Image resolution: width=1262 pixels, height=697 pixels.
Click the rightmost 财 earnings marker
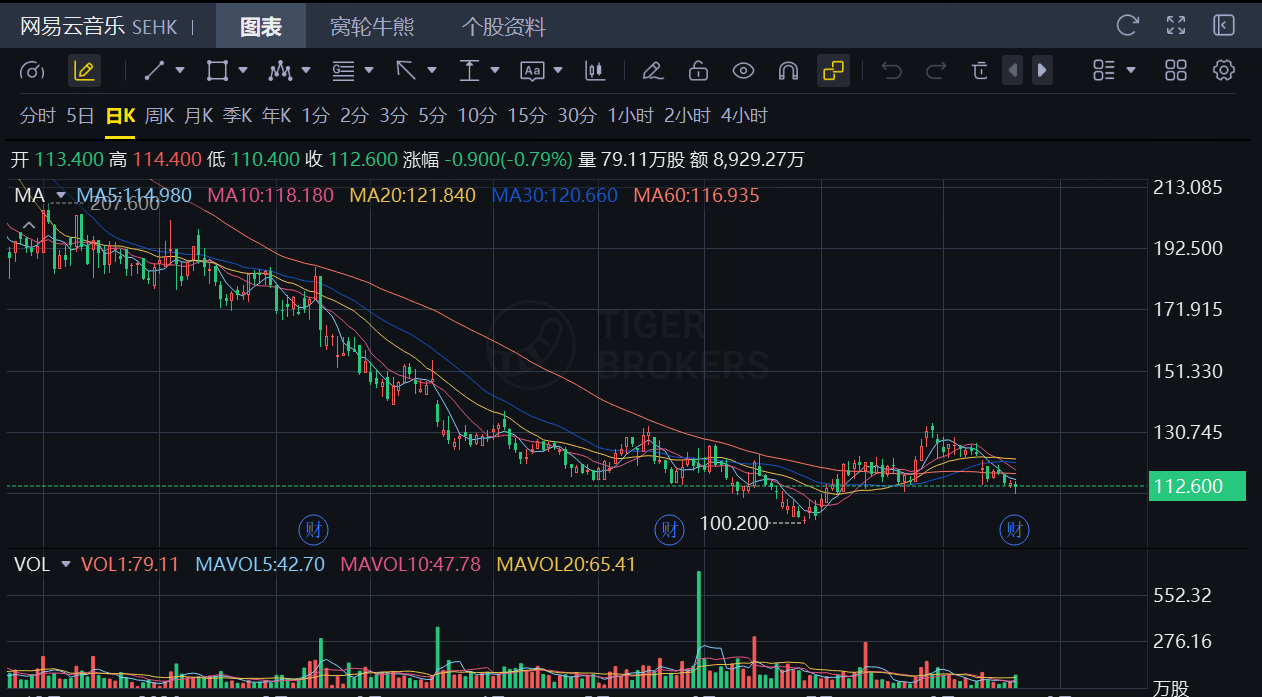(1015, 529)
